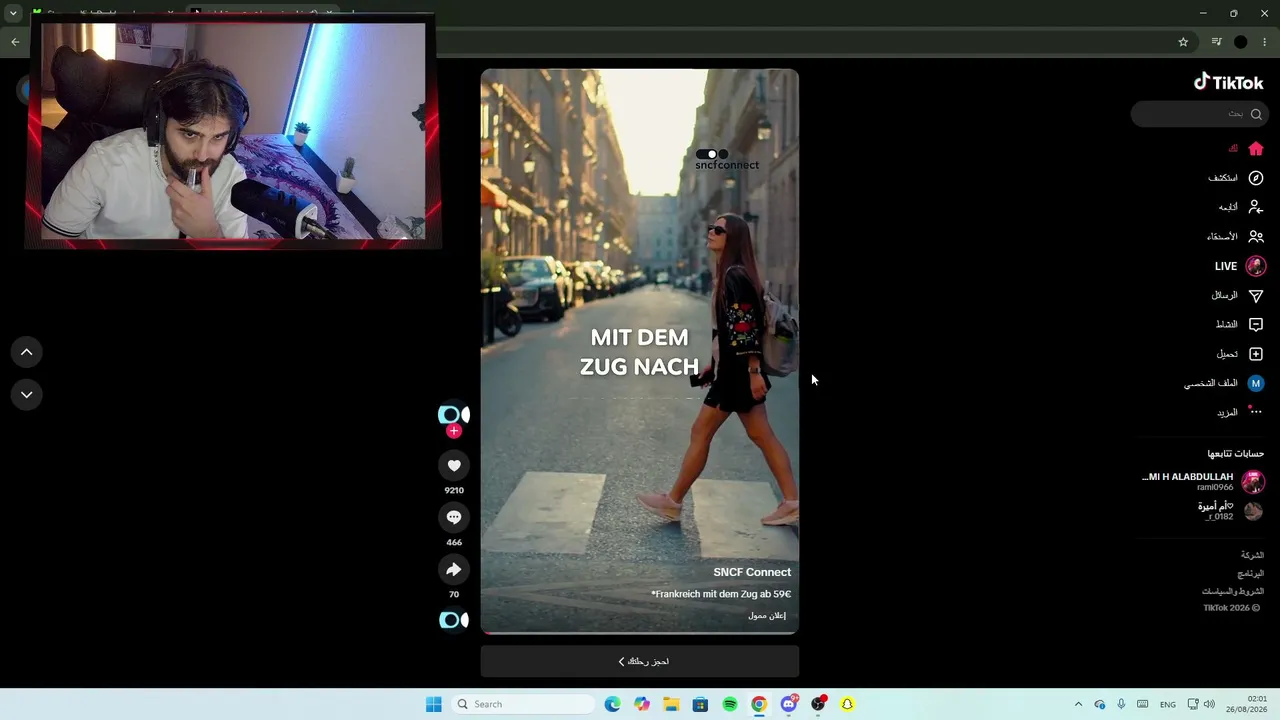Viewport: 1280px width, 720px height.
Task: Click the video caption about Frankreich Zug
Action: [x=721, y=594]
